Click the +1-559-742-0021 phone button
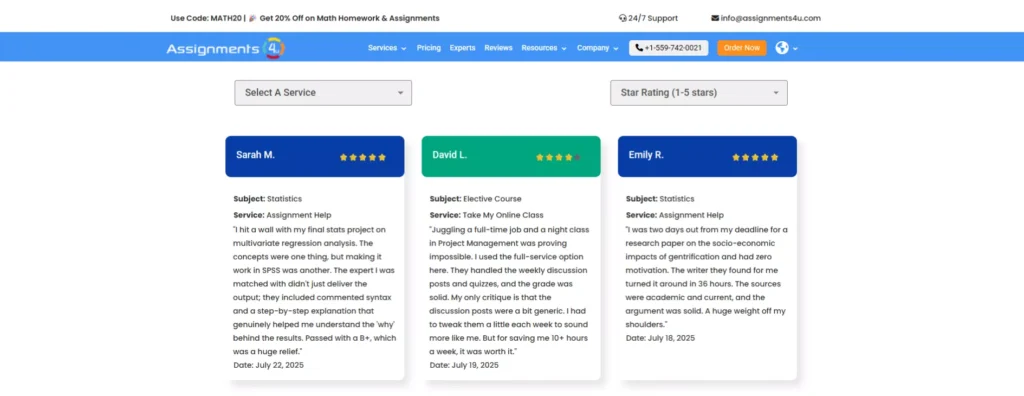Viewport: 1024px width, 396px height. pos(669,48)
